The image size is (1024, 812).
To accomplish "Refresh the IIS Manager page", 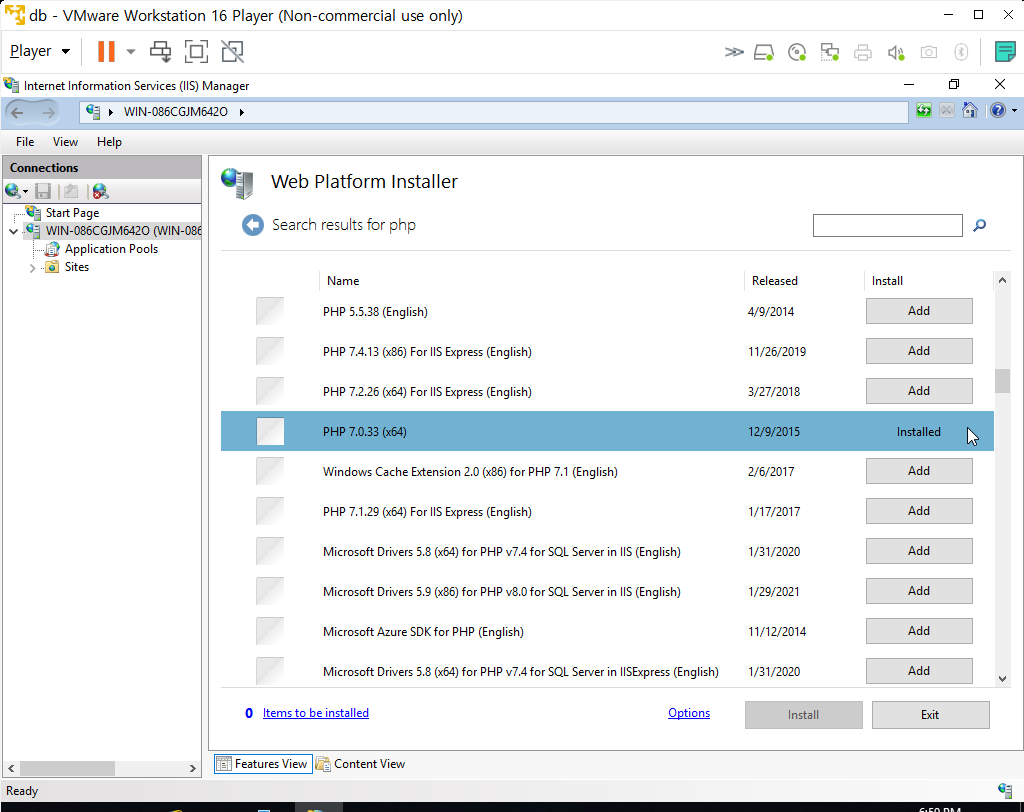I will pyautogui.click(x=923, y=110).
